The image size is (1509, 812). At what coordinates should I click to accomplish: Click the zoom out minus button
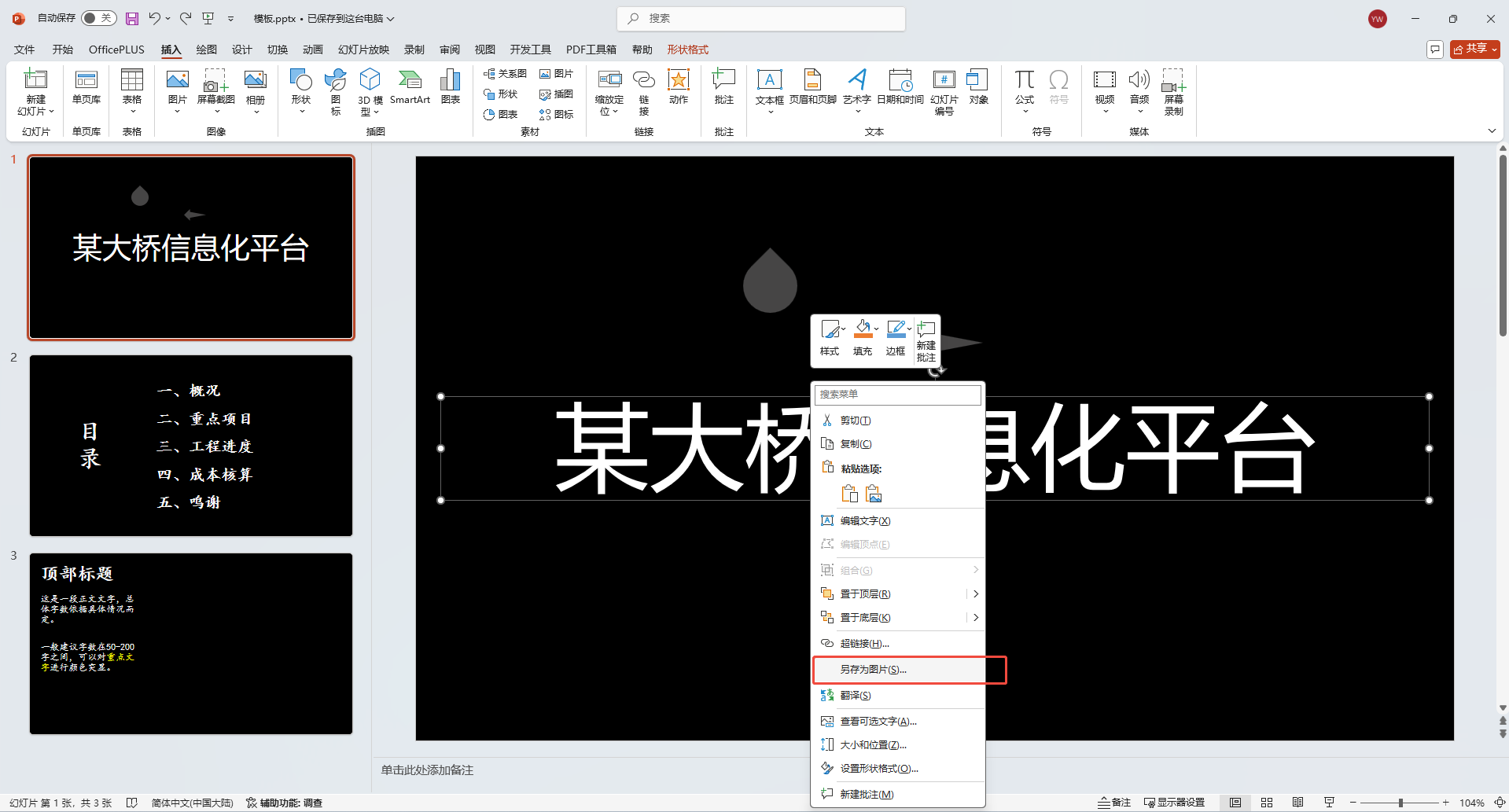[x=1352, y=803]
